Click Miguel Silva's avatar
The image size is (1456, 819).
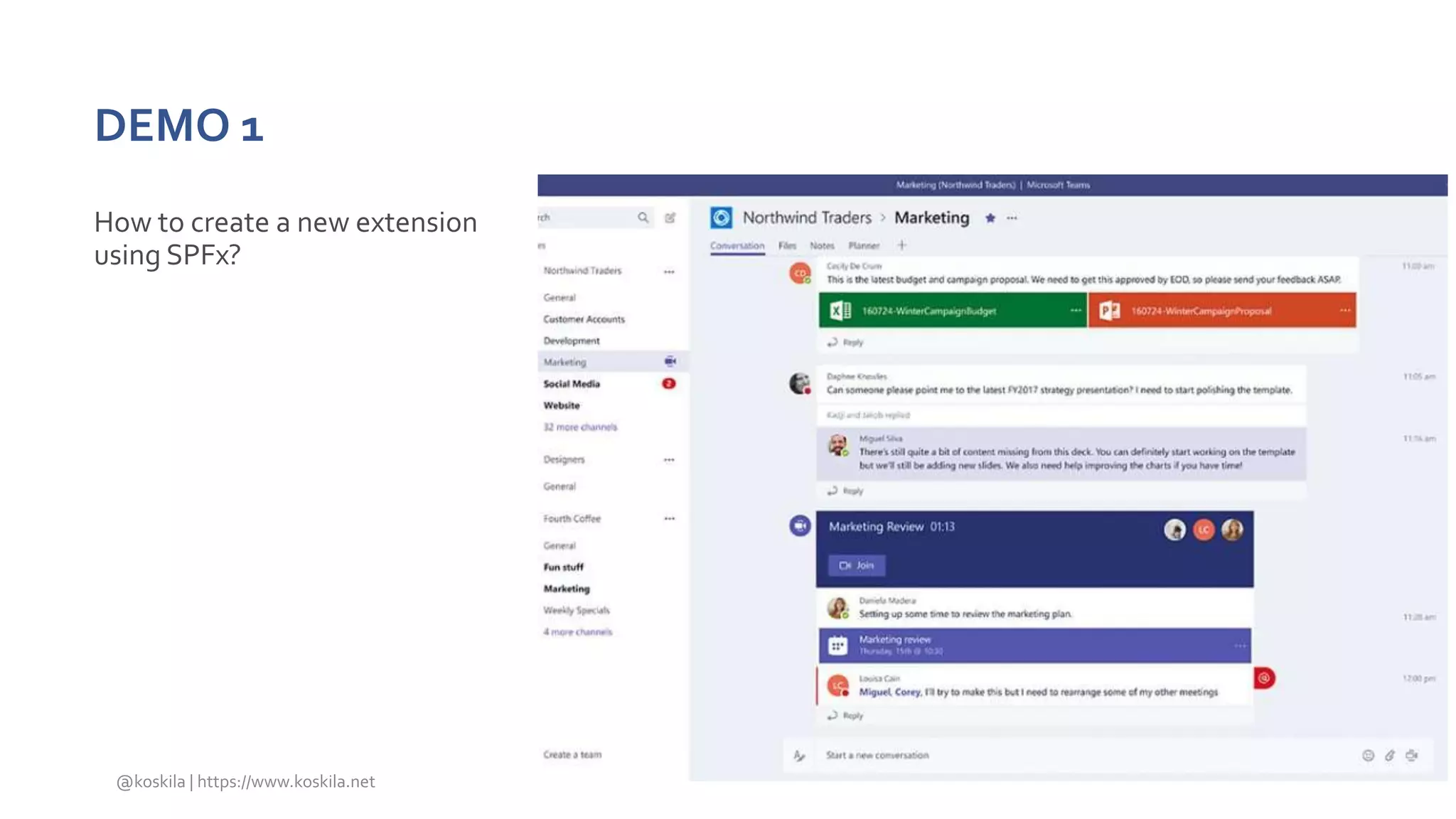pos(838,446)
